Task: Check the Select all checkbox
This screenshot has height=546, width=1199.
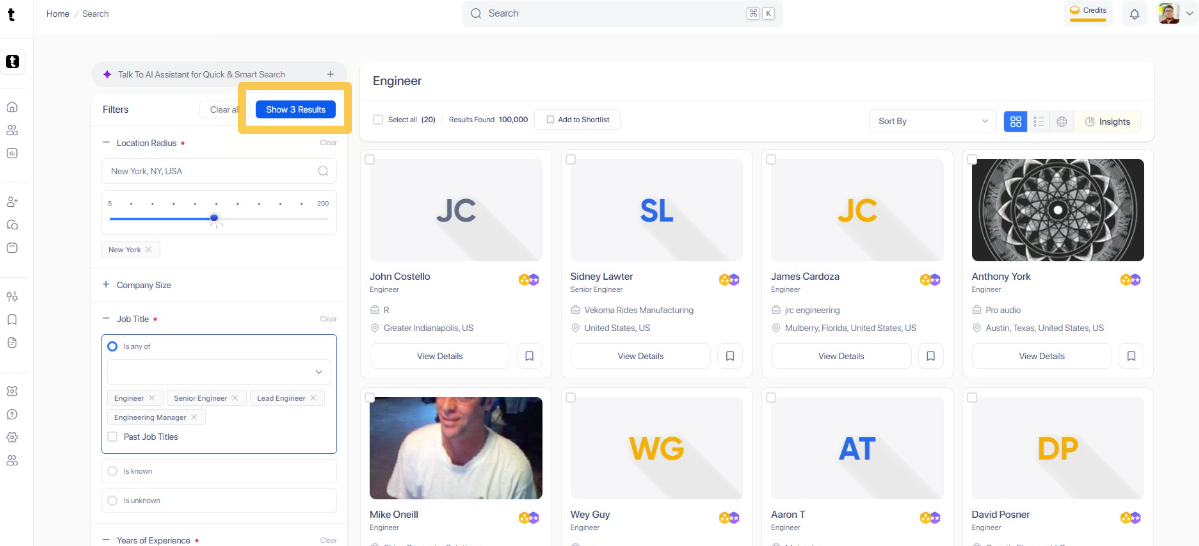Action: click(x=378, y=120)
